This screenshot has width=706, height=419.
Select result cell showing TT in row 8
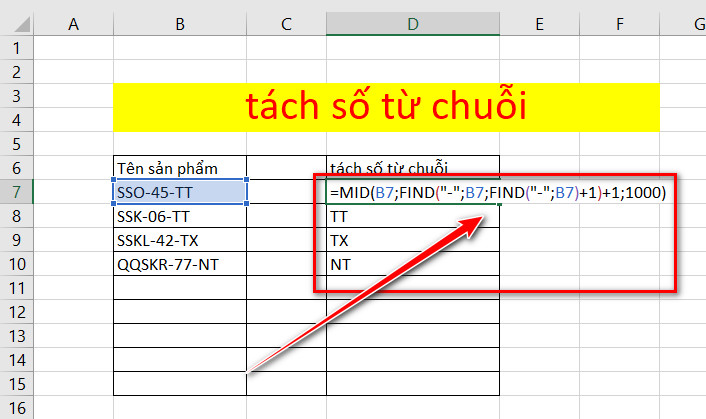coord(413,216)
